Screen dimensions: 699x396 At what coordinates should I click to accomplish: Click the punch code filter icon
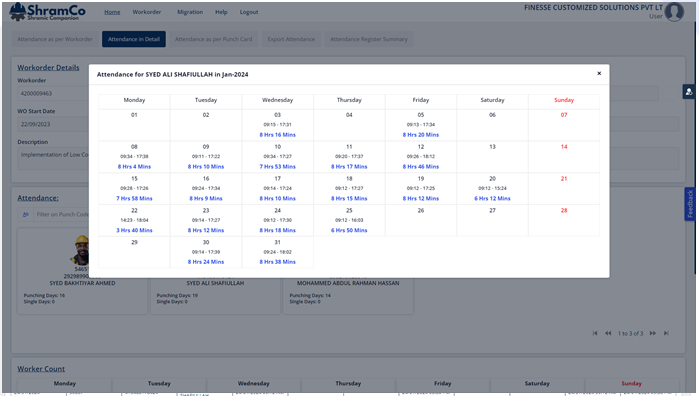[x=25, y=214]
